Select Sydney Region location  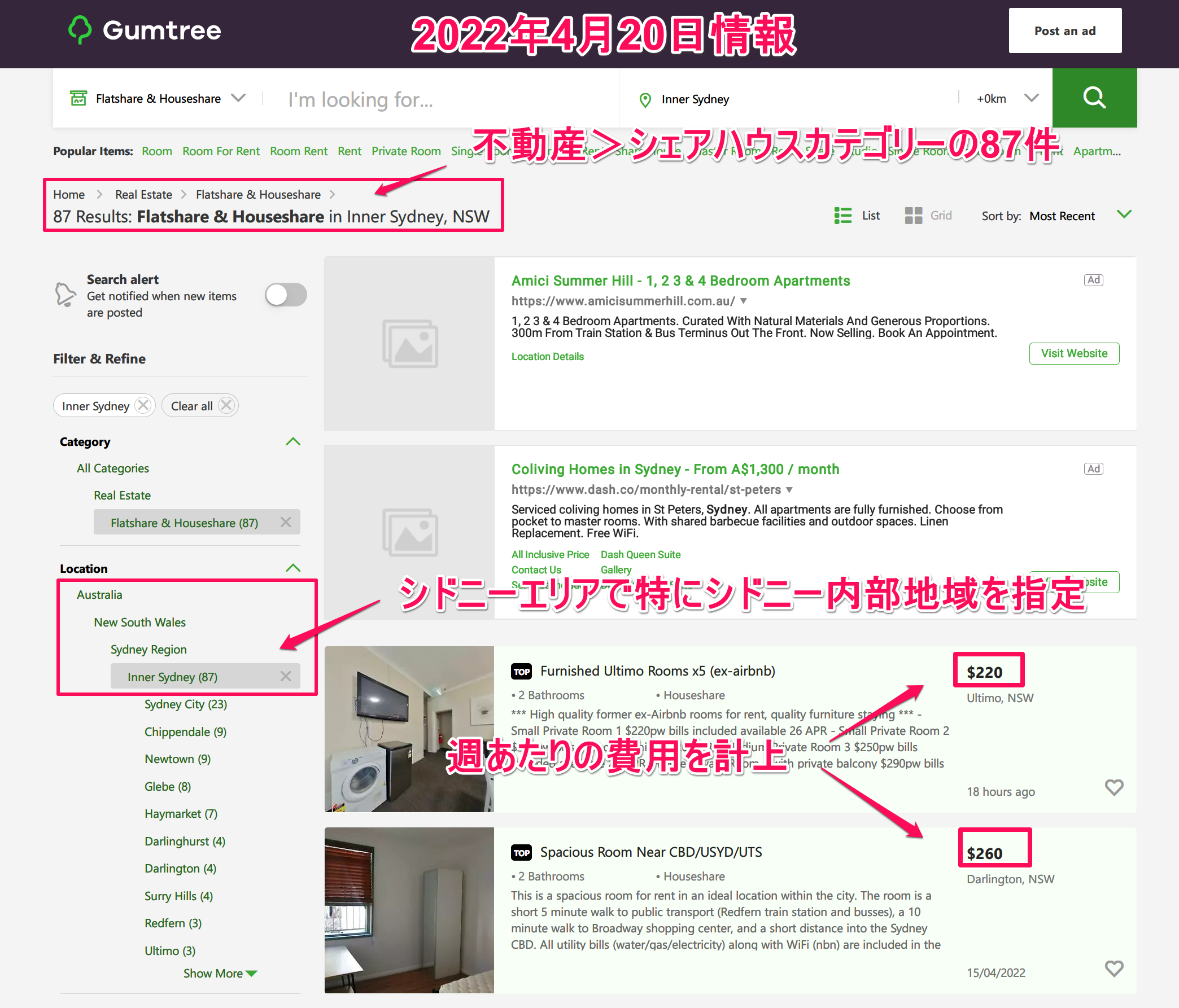point(148,650)
